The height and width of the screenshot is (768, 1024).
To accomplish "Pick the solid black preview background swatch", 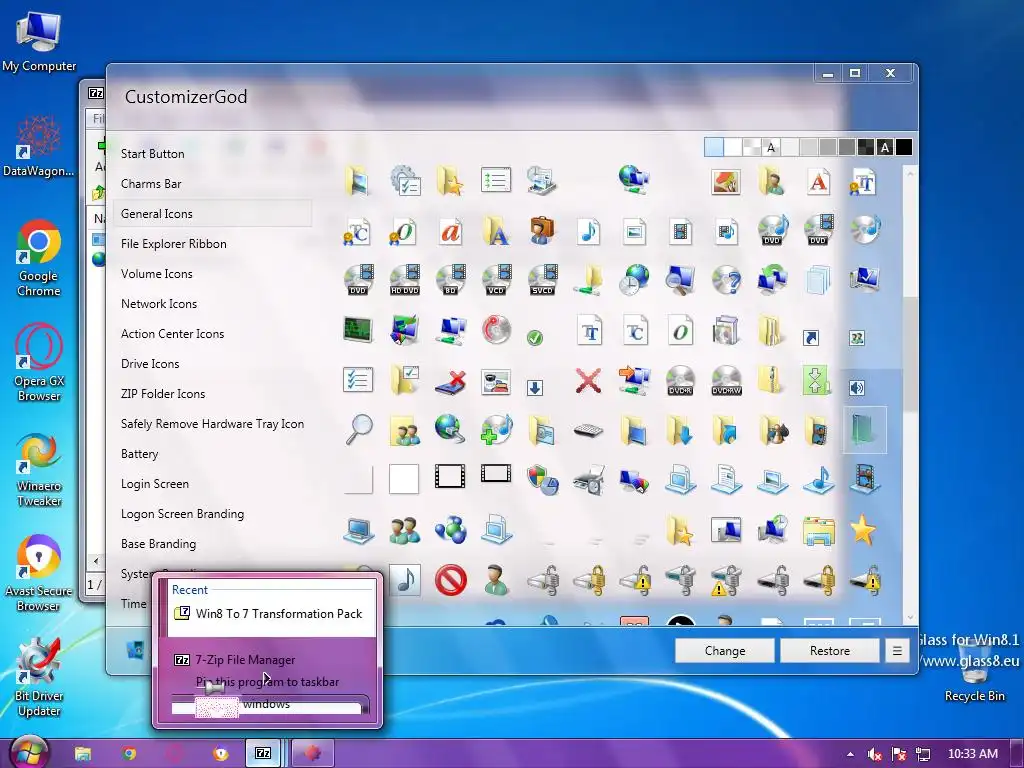I will click(904, 148).
